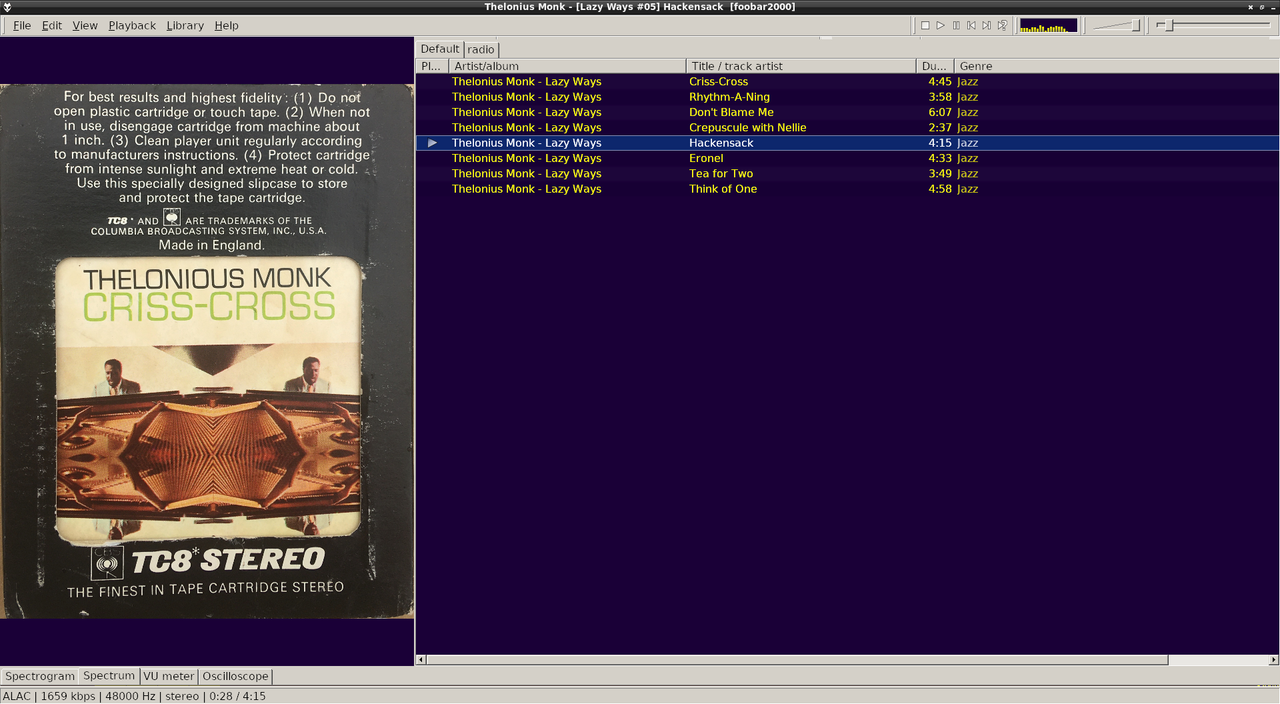Switch to the Spectrogram tab
Image resolution: width=1280 pixels, height=704 pixels.
pos(40,676)
